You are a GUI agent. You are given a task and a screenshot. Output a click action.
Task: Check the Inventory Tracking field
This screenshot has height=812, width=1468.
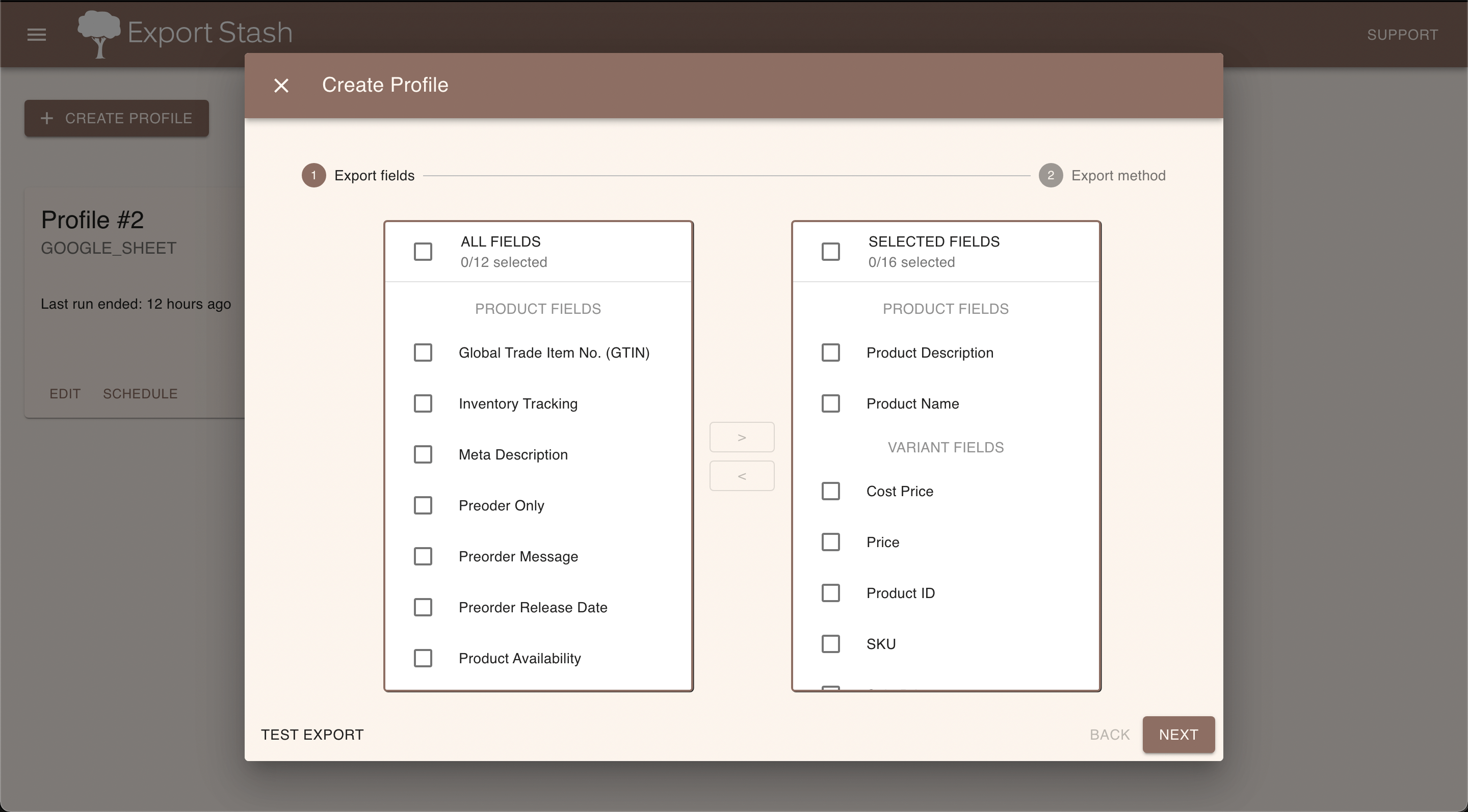pos(423,403)
